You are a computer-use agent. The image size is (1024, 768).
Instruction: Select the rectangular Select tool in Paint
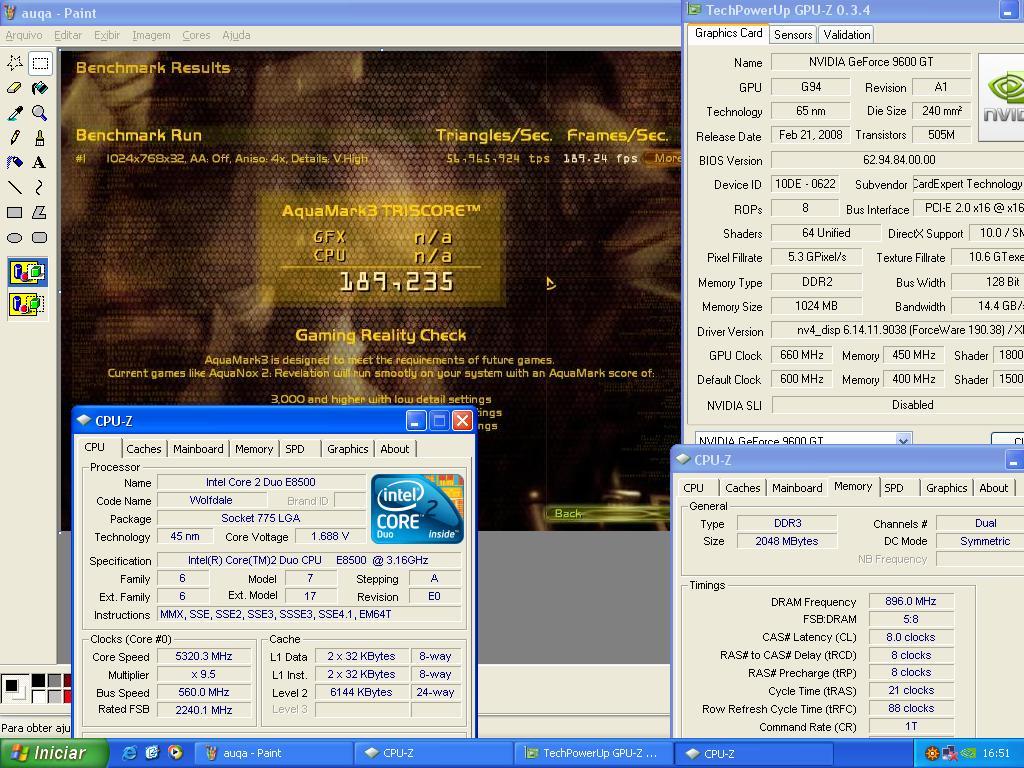[40, 63]
